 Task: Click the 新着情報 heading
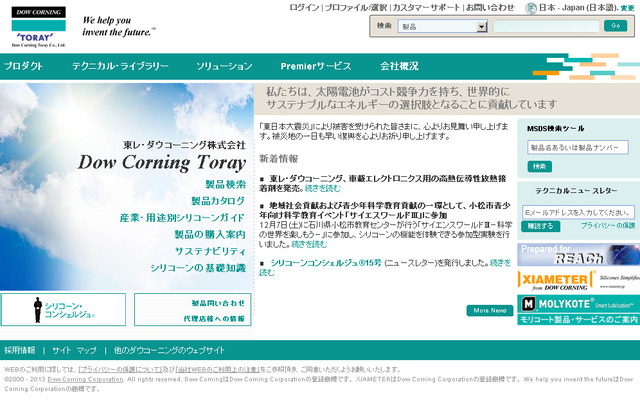279,158
